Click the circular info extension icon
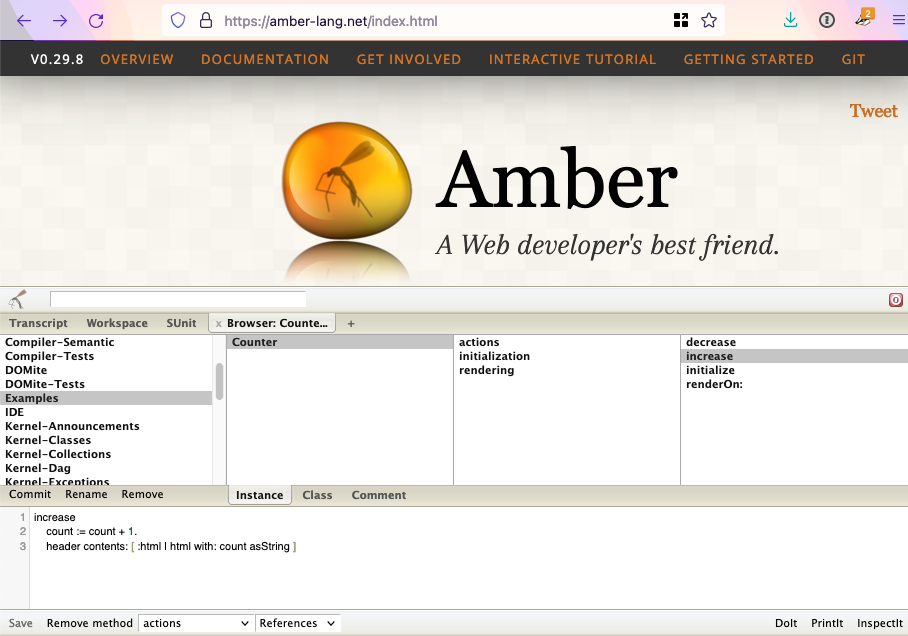 tap(827, 21)
